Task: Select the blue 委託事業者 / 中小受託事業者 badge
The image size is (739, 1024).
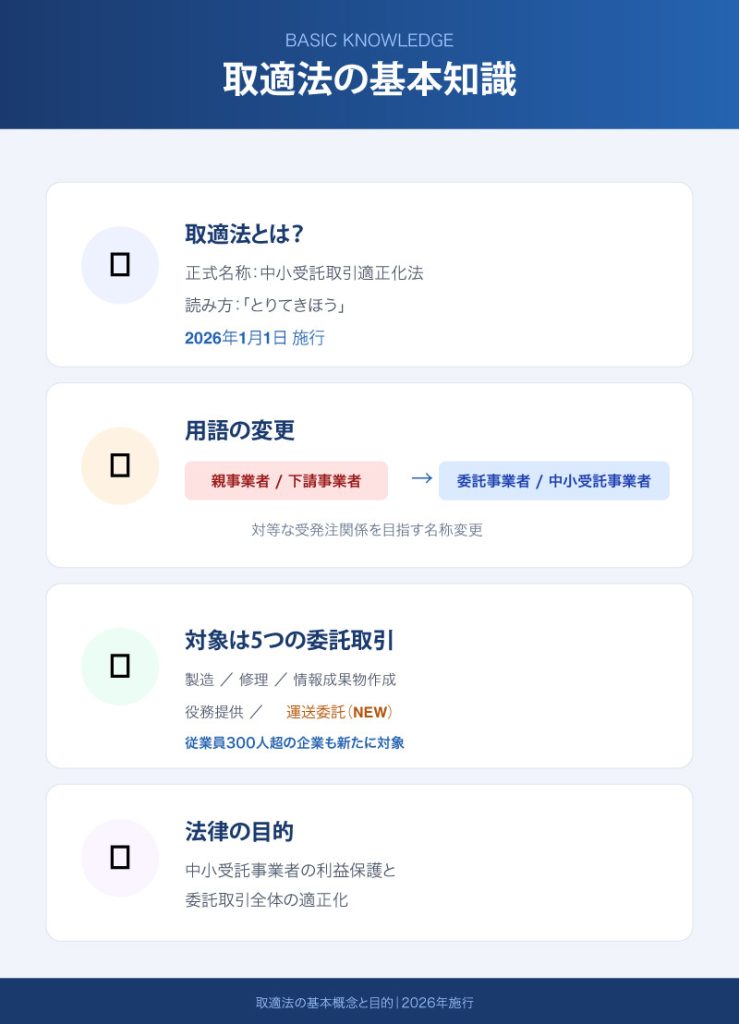Action: click(x=554, y=481)
